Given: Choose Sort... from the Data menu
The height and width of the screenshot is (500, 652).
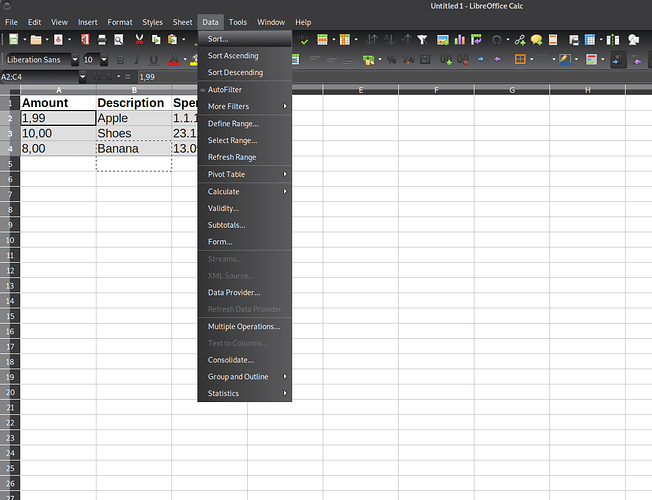Looking at the screenshot, I should [244, 39].
